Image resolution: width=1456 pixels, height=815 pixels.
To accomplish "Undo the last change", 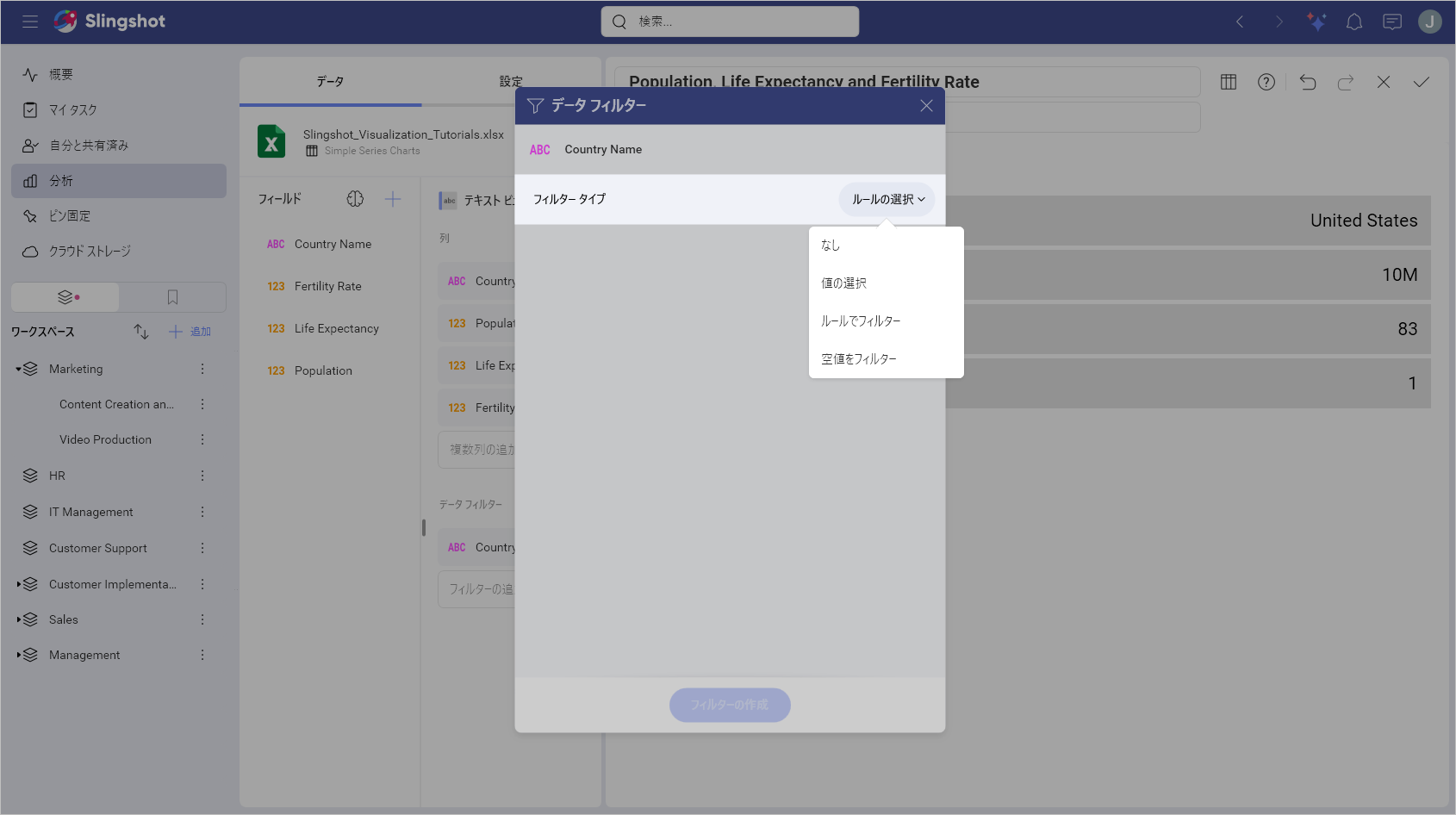I will [x=1308, y=82].
